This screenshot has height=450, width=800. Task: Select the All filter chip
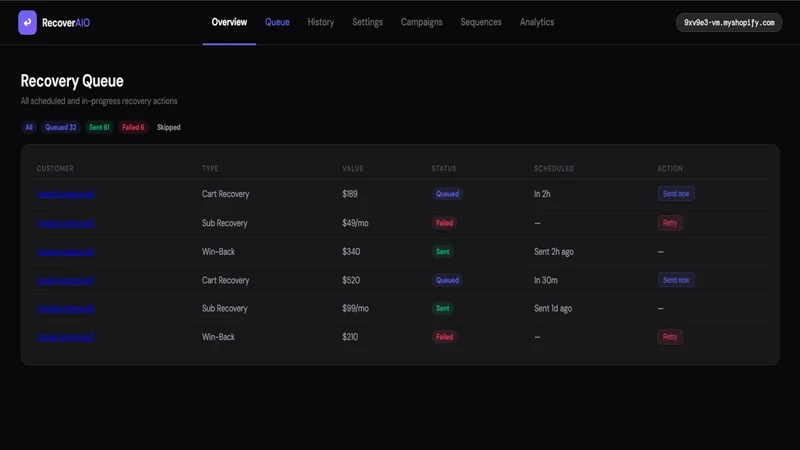pyautogui.click(x=29, y=127)
